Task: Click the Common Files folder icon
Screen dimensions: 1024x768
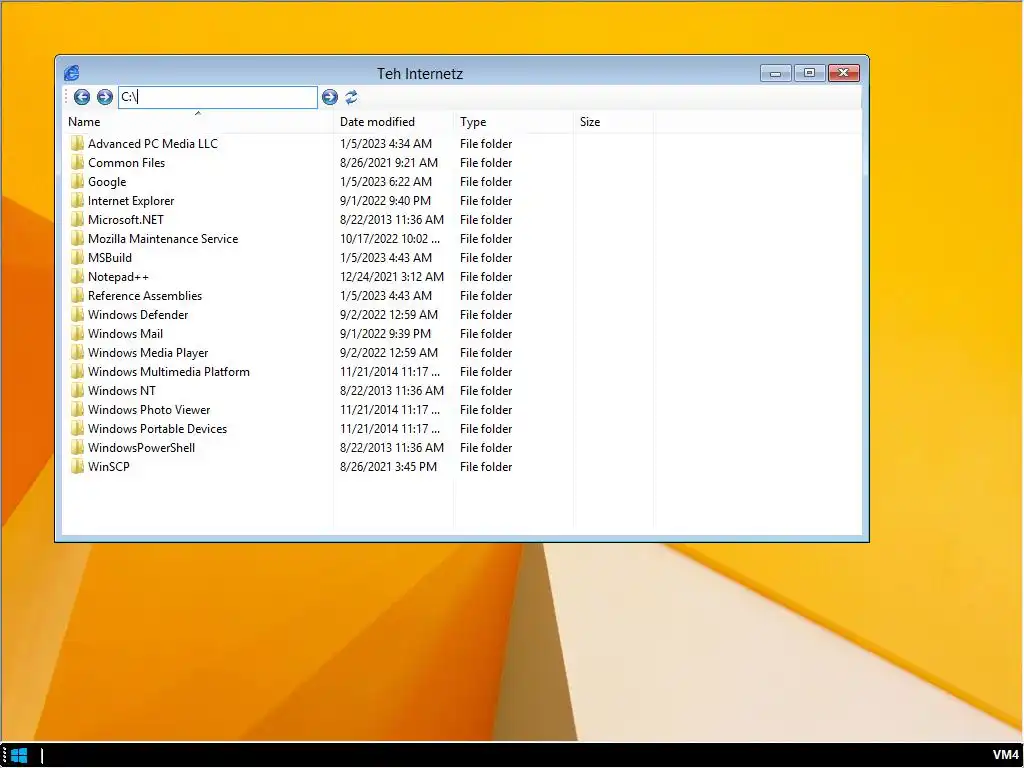Action: (77, 162)
